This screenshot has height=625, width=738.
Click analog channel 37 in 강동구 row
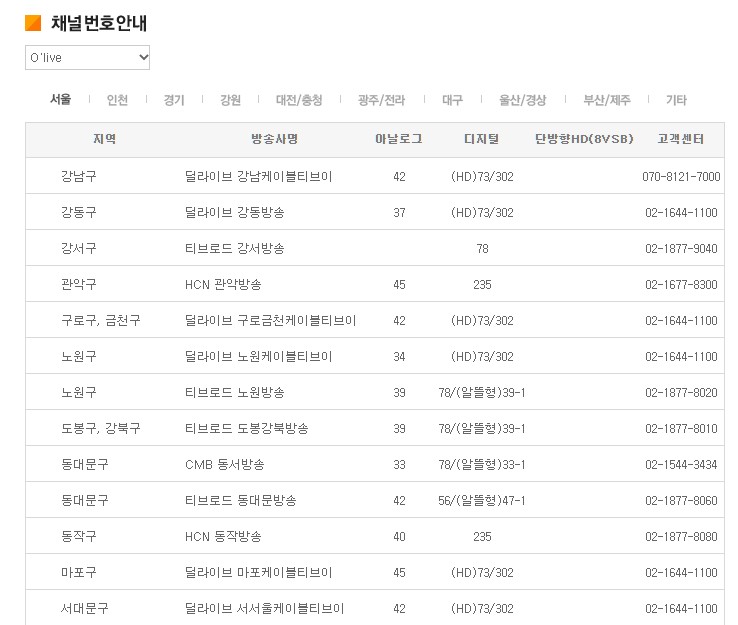(x=399, y=213)
